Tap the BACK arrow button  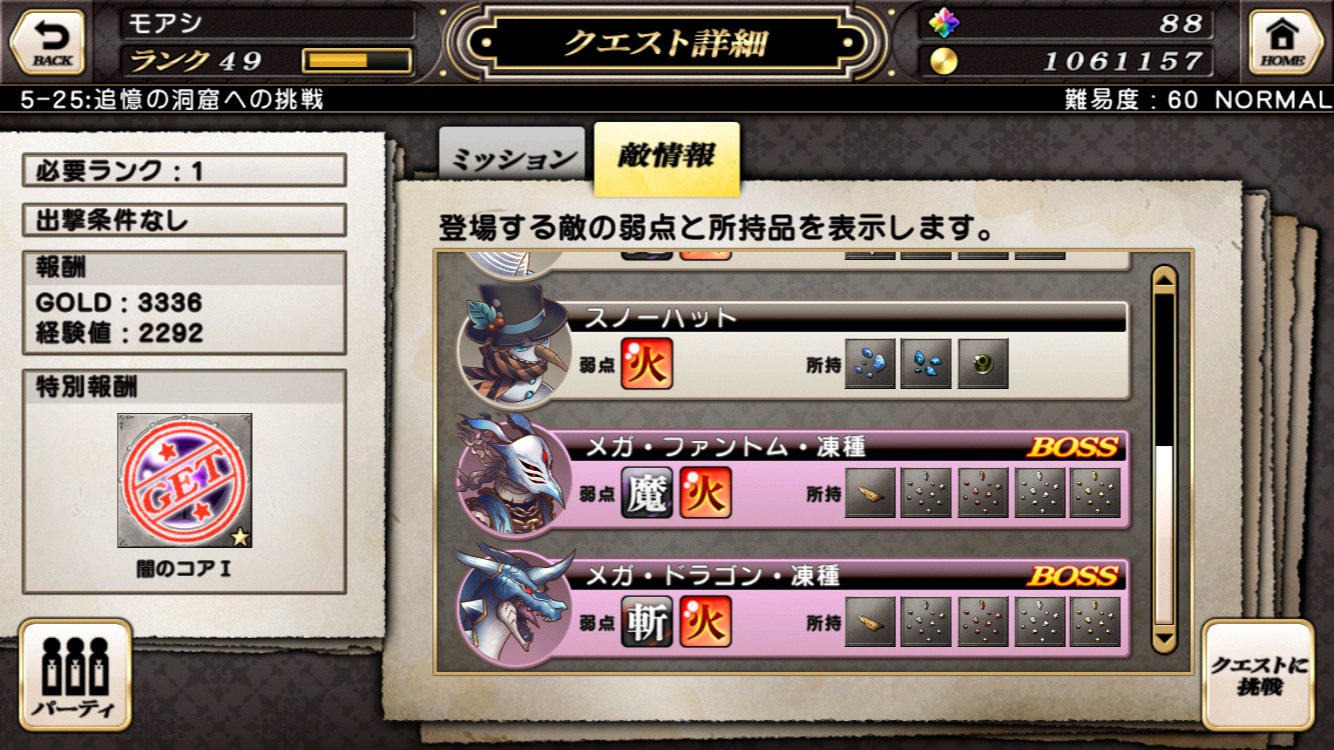(47, 43)
